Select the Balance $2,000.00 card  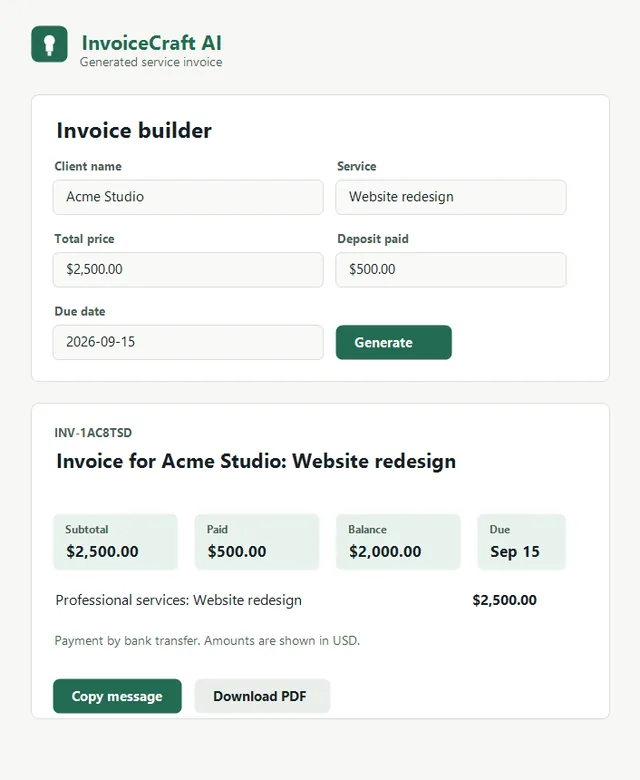(x=398, y=542)
